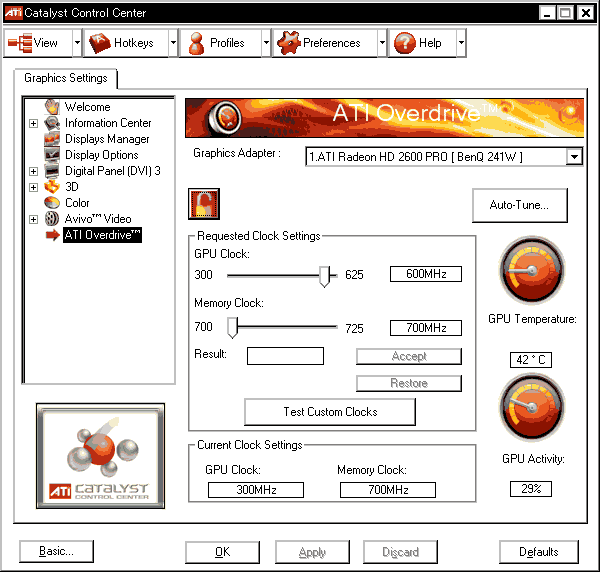Select Information Center in the tree

[108, 123]
